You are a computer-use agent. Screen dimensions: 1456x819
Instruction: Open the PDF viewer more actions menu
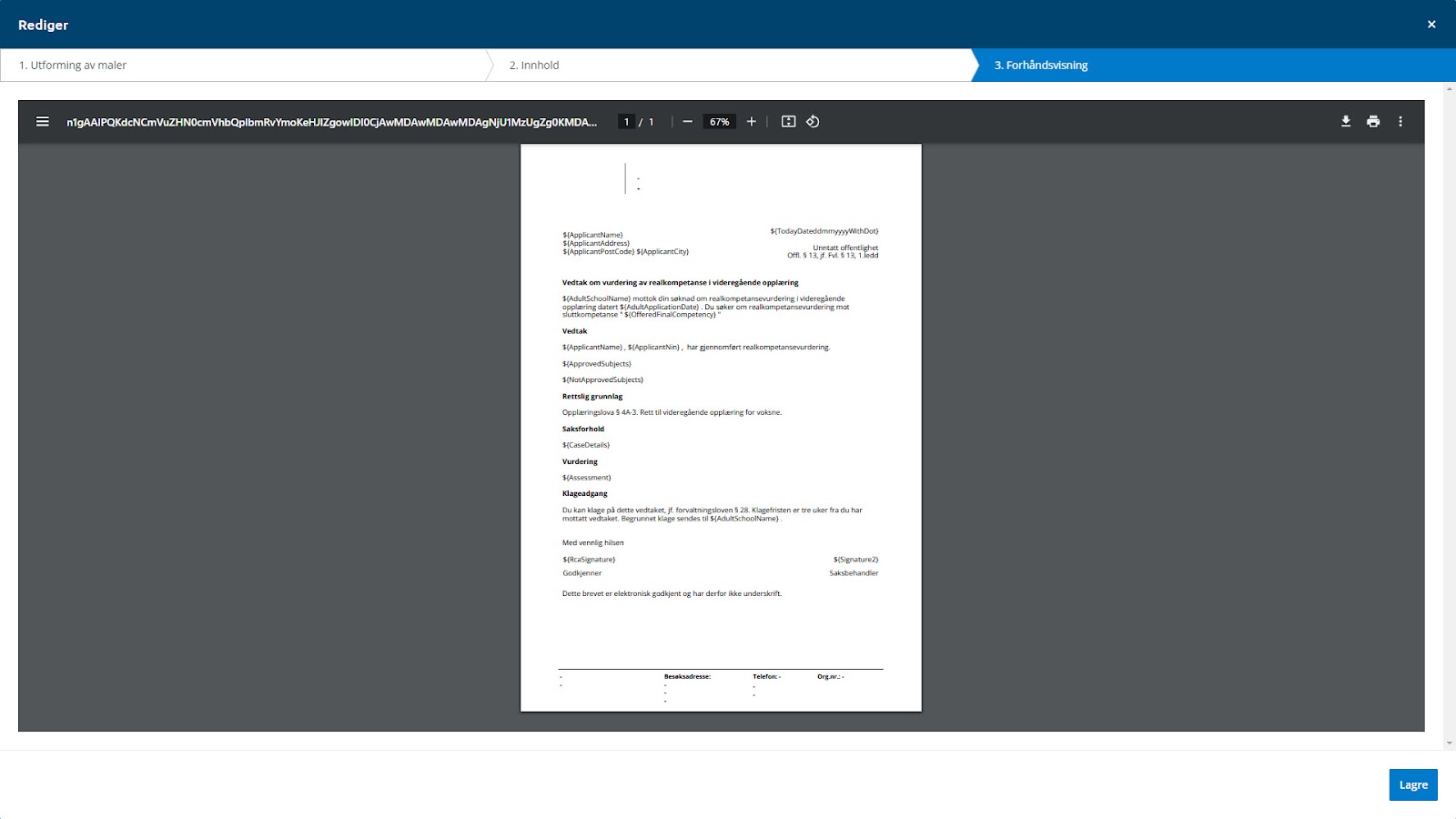click(1400, 122)
